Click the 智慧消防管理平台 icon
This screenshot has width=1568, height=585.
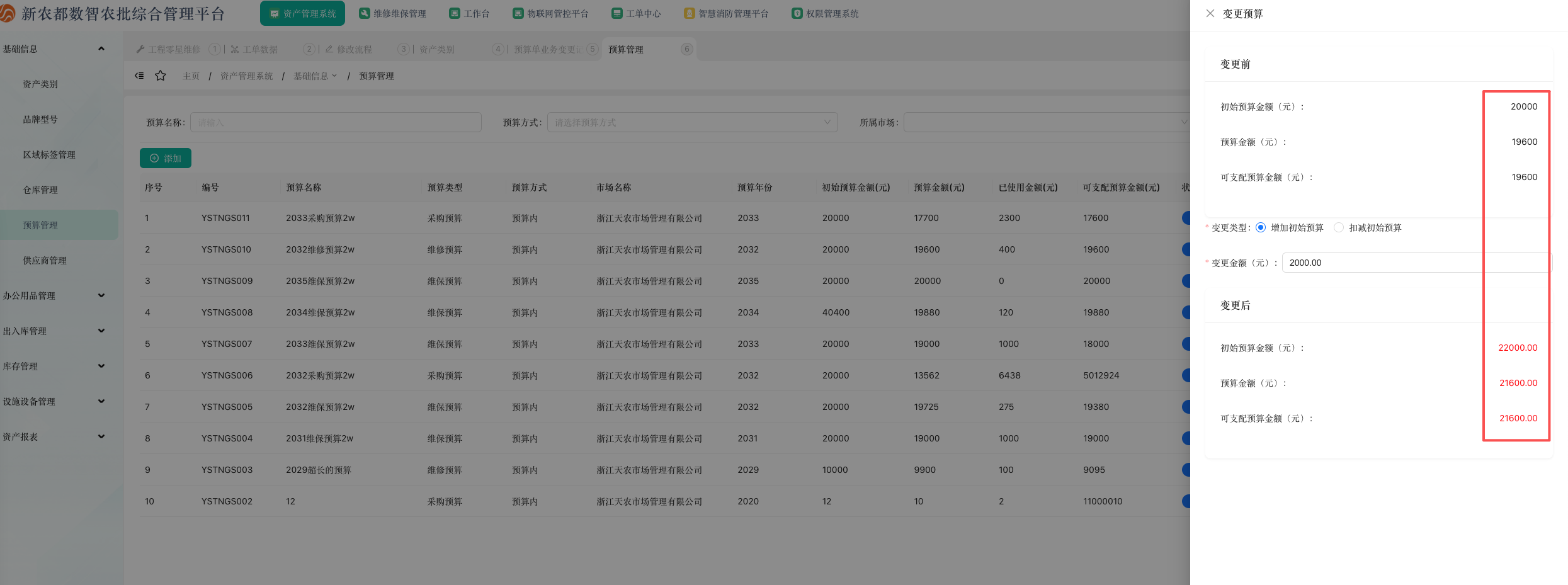pos(689,13)
